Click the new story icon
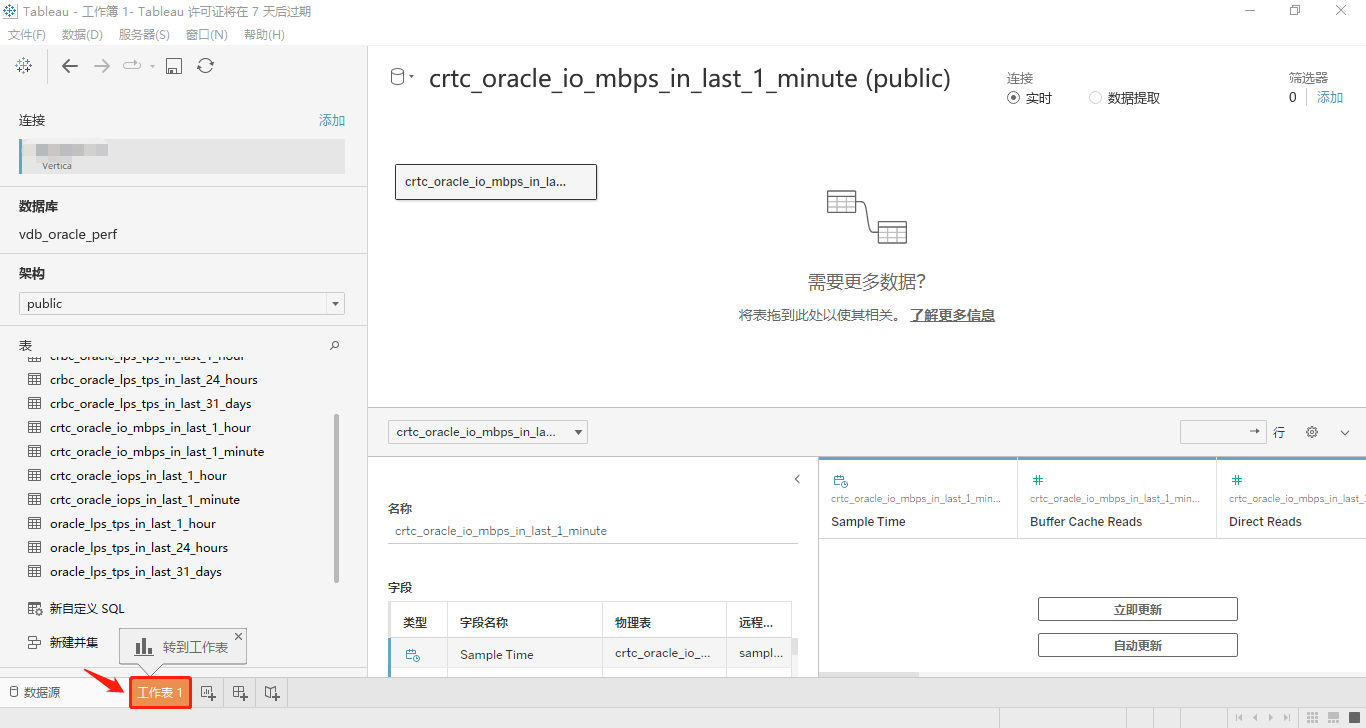The height and width of the screenshot is (728, 1366). (x=272, y=692)
